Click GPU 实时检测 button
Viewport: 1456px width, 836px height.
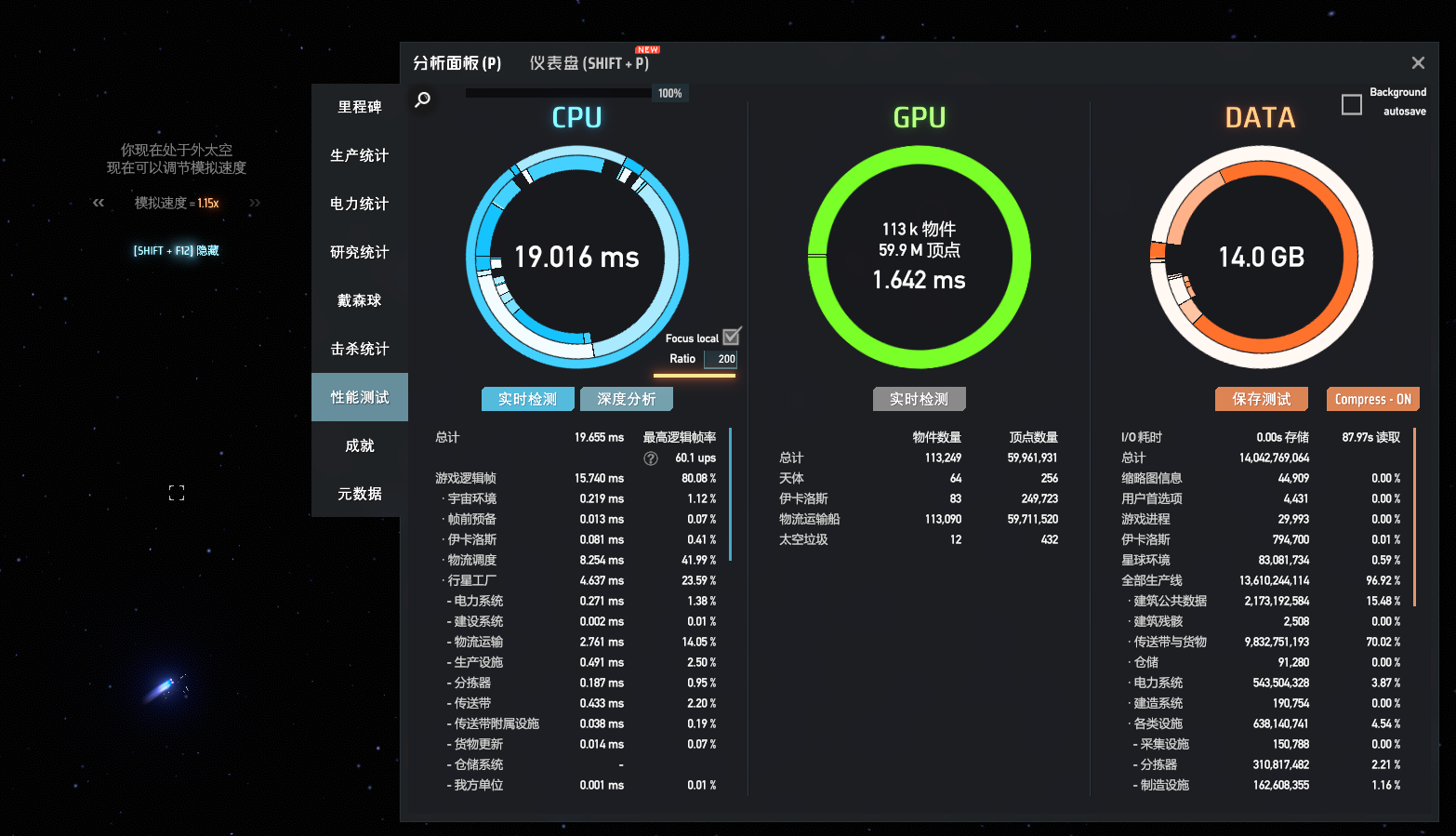coord(920,399)
